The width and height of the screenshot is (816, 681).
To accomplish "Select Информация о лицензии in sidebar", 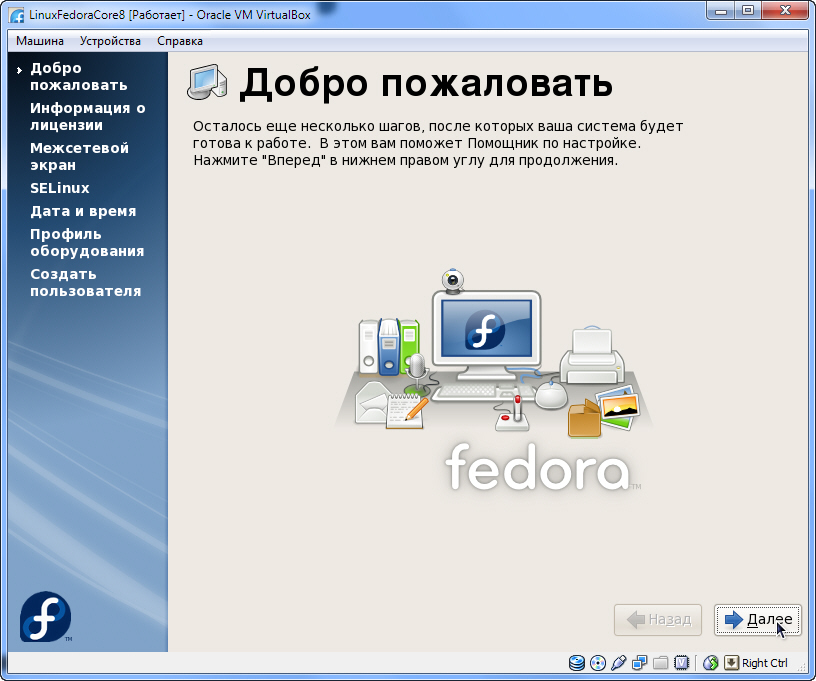I will [x=87, y=117].
